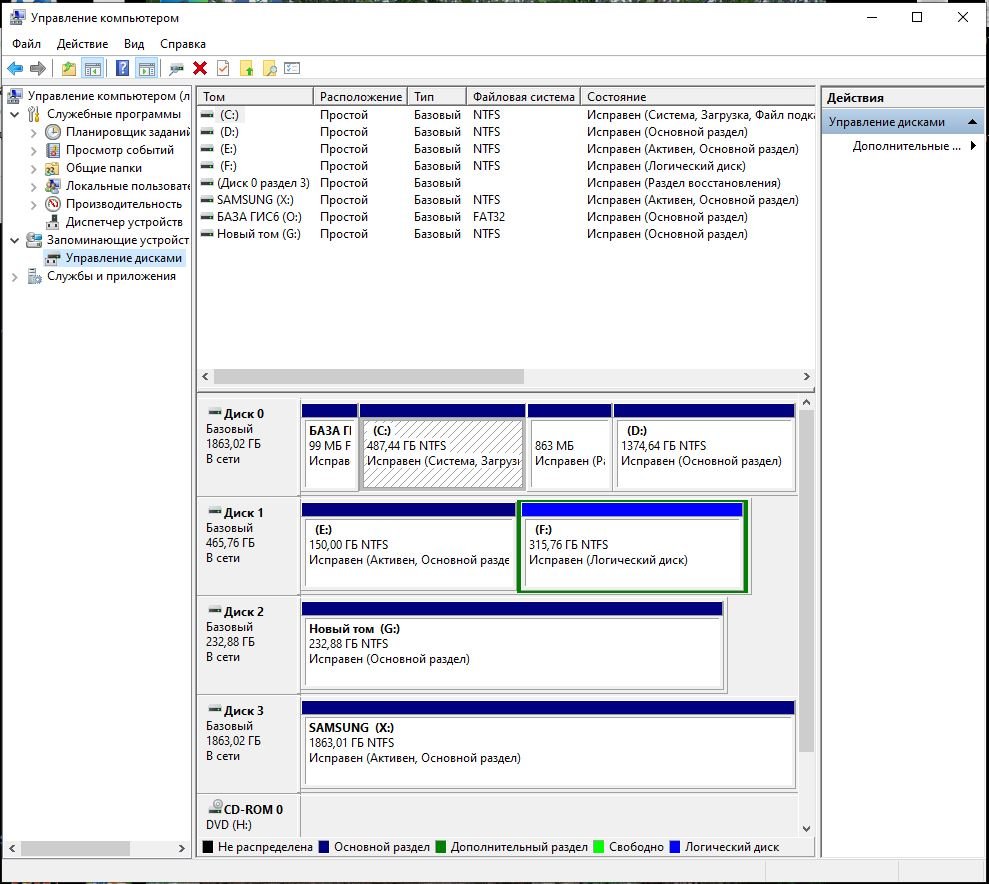Open the Действие menu
The image size is (989, 884).
tap(82, 44)
